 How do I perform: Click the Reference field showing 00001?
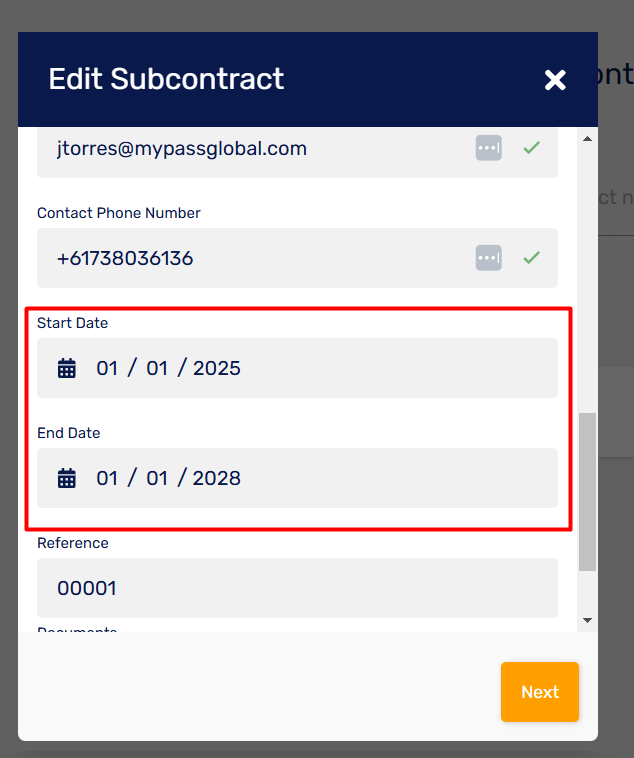297,588
